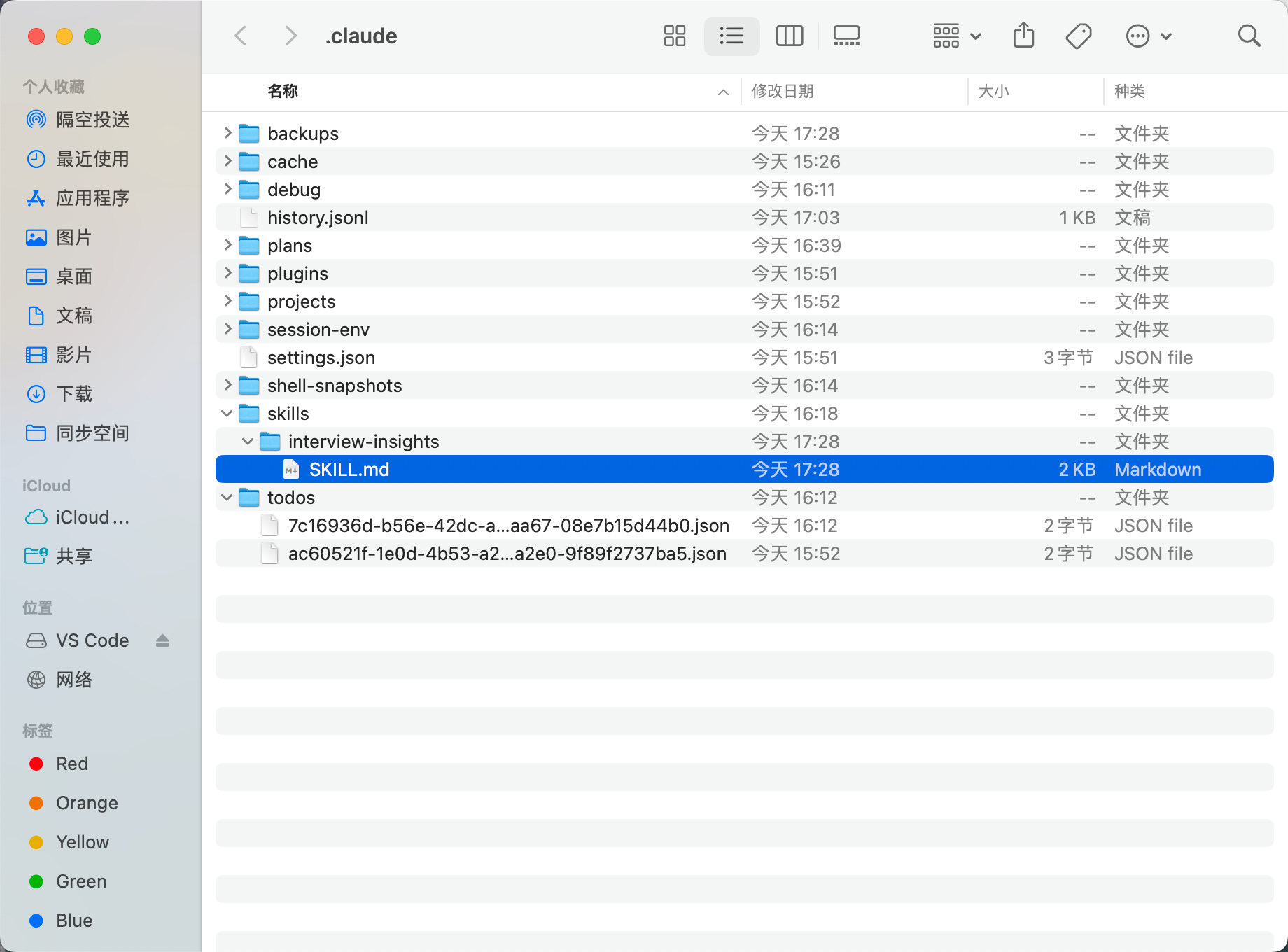Expand the backups folder
Viewport: 1288px width, 952px height.
point(227,132)
